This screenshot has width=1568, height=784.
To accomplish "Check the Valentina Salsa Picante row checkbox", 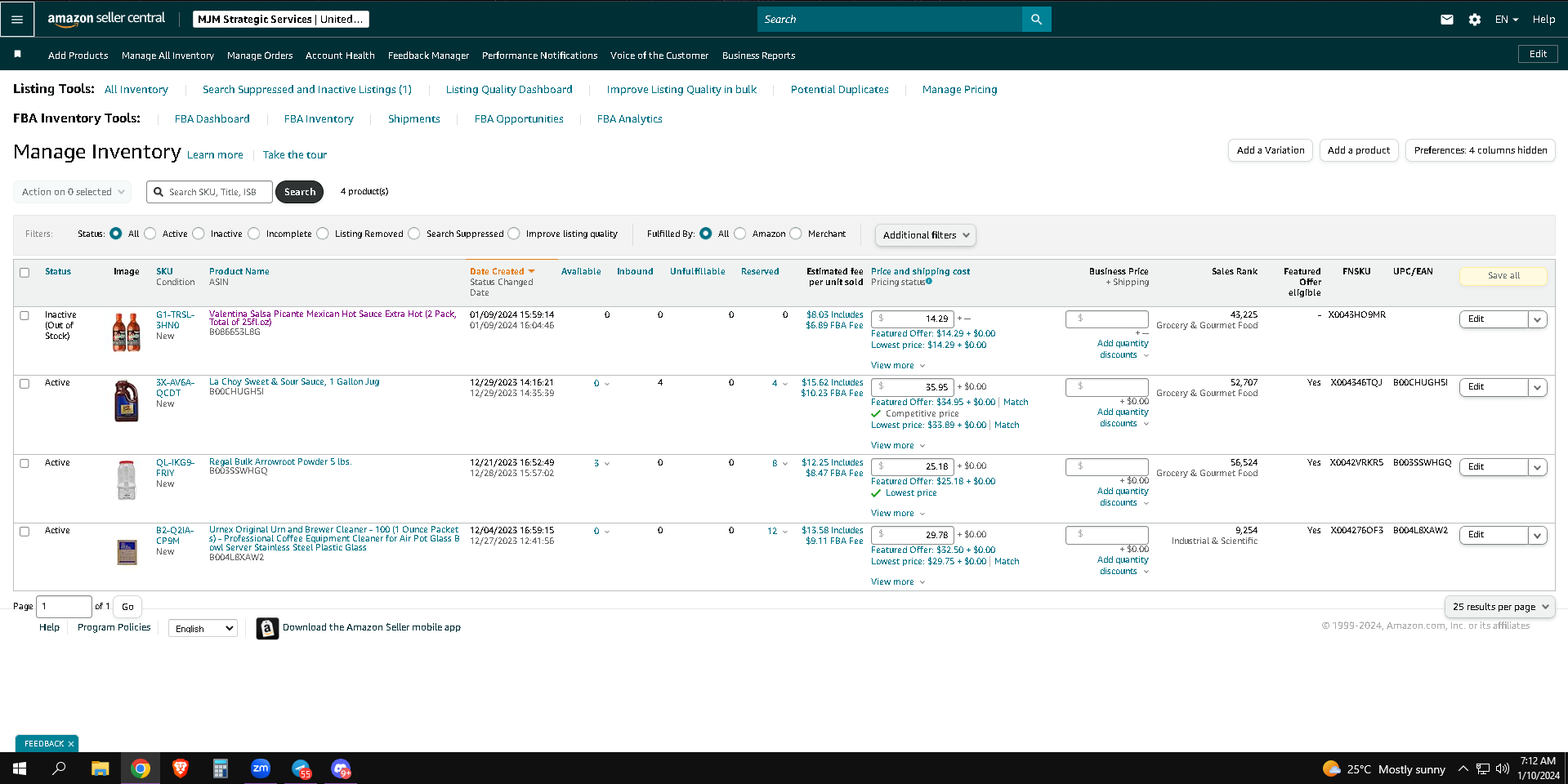I will click(x=25, y=315).
